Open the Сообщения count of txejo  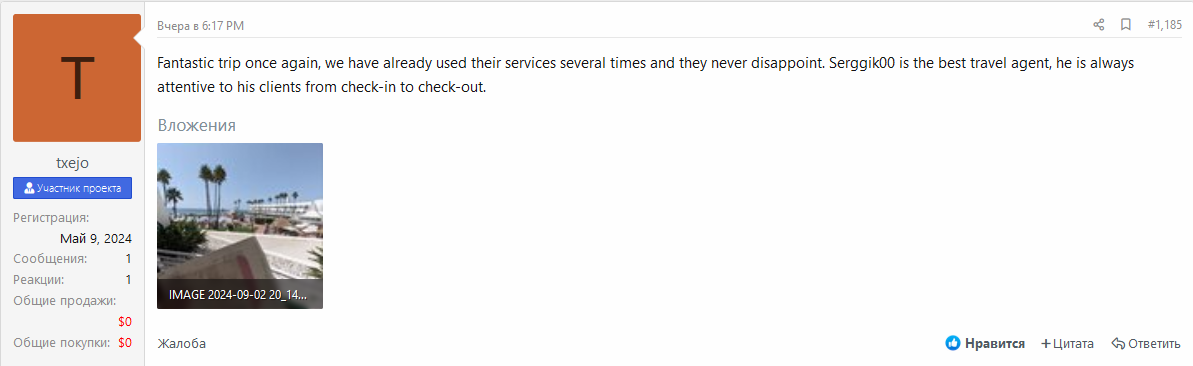click(129, 259)
